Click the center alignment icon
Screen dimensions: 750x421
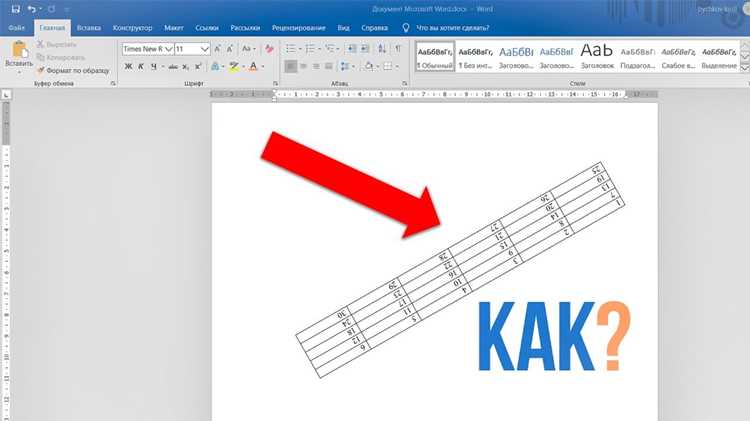tap(303, 66)
